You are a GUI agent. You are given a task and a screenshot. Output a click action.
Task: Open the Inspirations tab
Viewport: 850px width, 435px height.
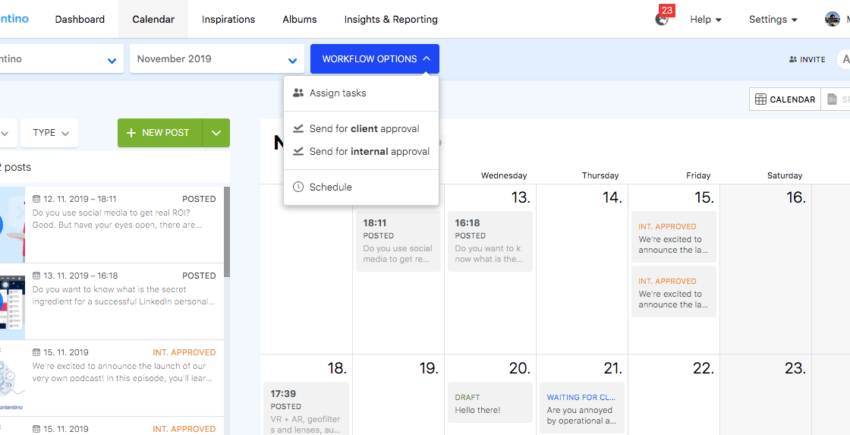(228, 19)
